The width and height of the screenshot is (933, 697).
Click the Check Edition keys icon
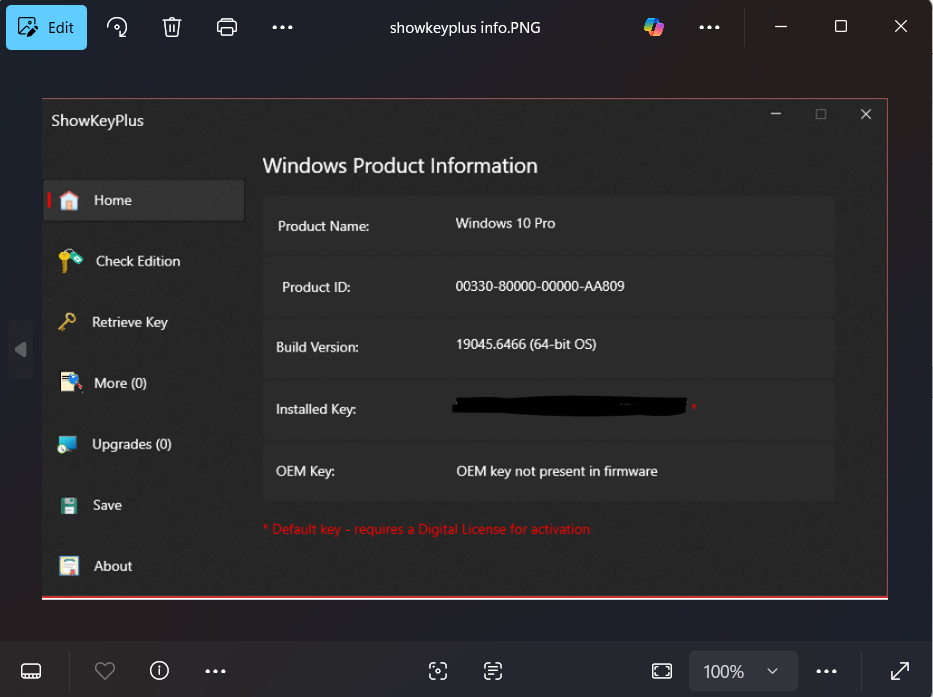pos(70,260)
